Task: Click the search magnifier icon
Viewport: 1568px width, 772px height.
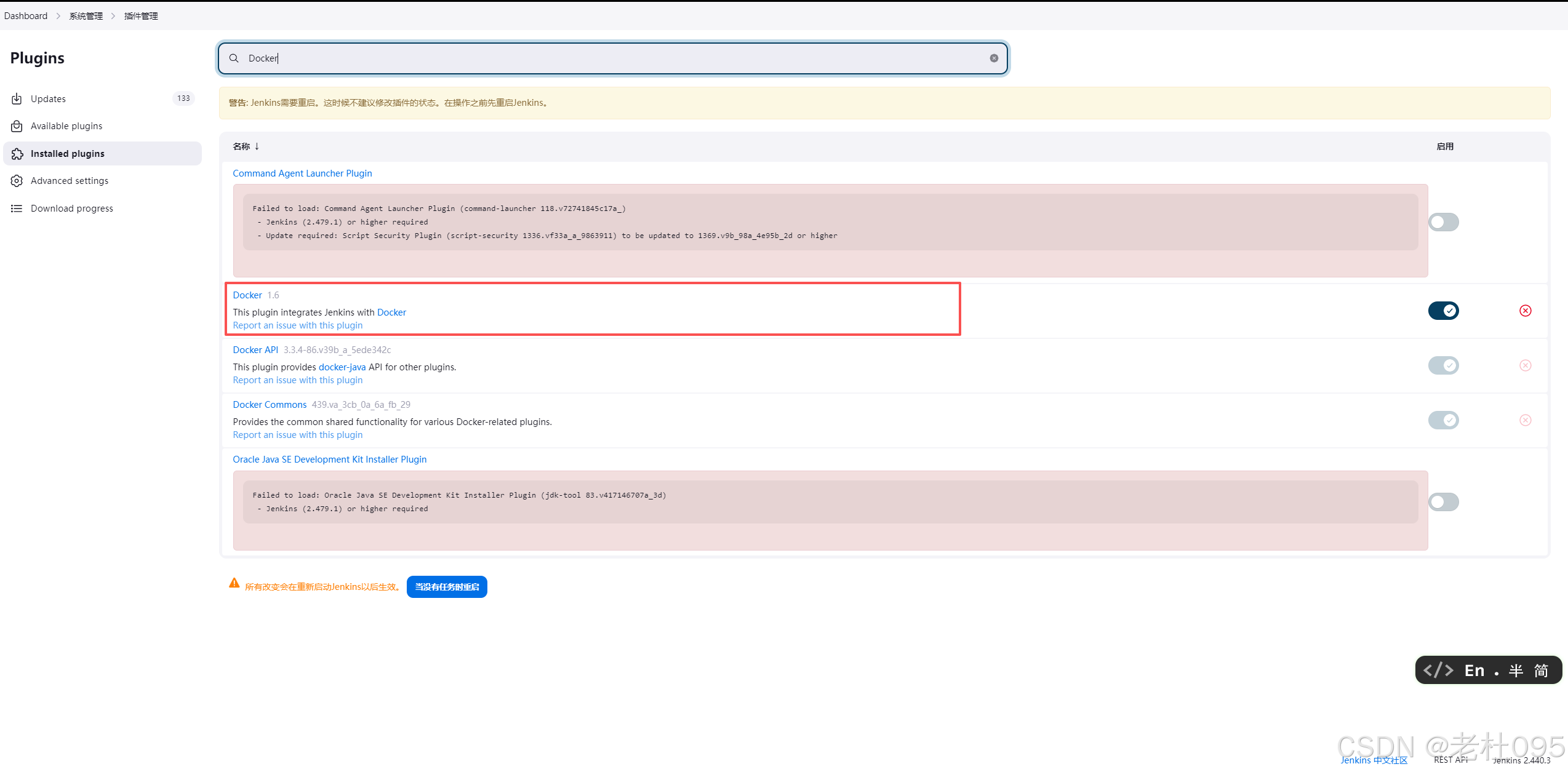Action: [234, 58]
